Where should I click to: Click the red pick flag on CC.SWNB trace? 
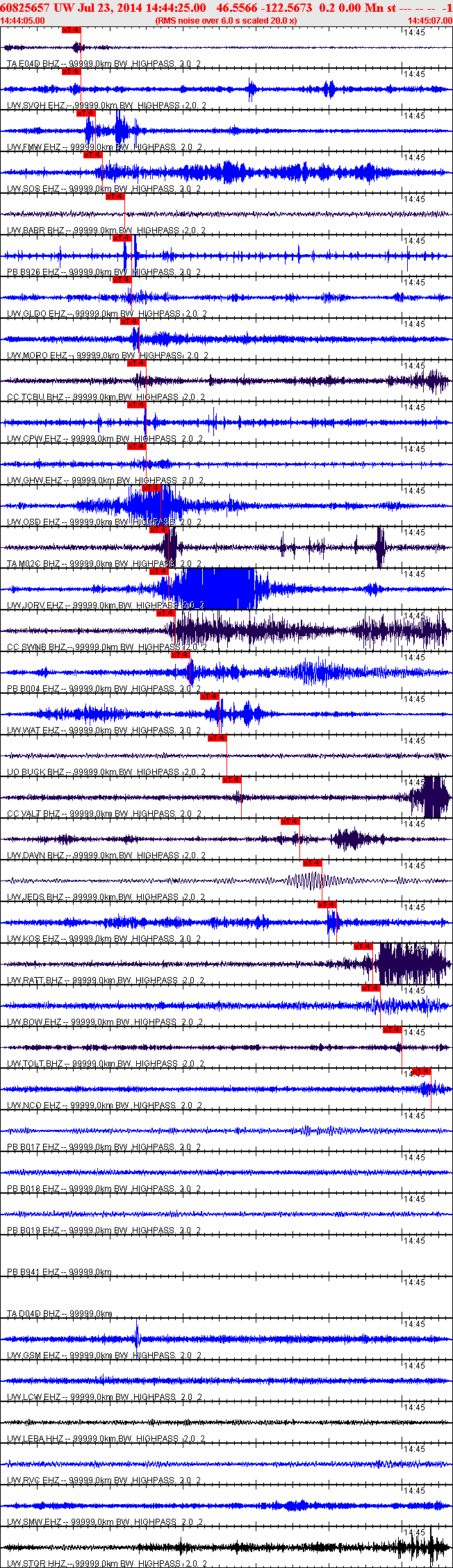point(166,613)
